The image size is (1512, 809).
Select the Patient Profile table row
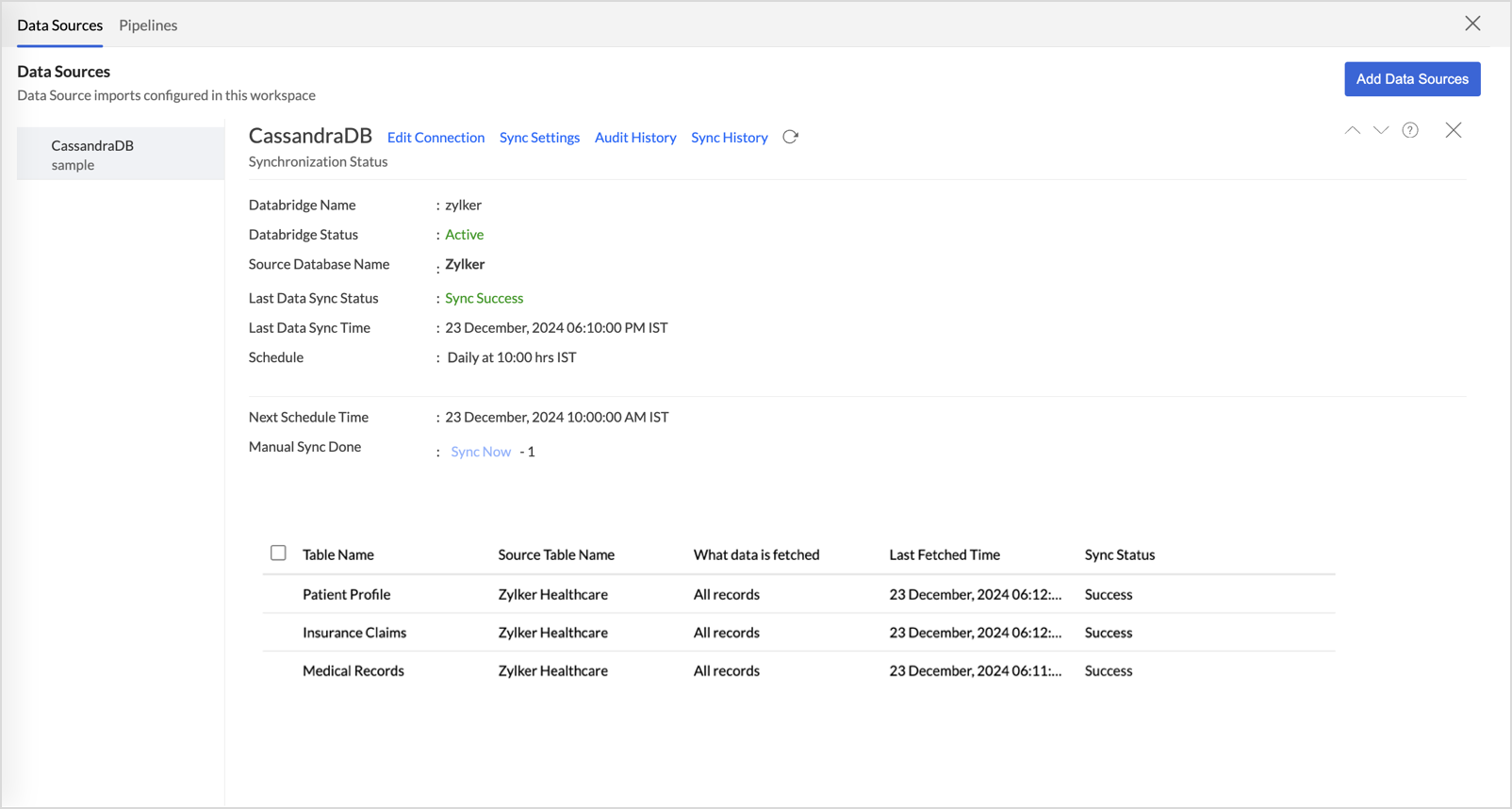pos(346,595)
